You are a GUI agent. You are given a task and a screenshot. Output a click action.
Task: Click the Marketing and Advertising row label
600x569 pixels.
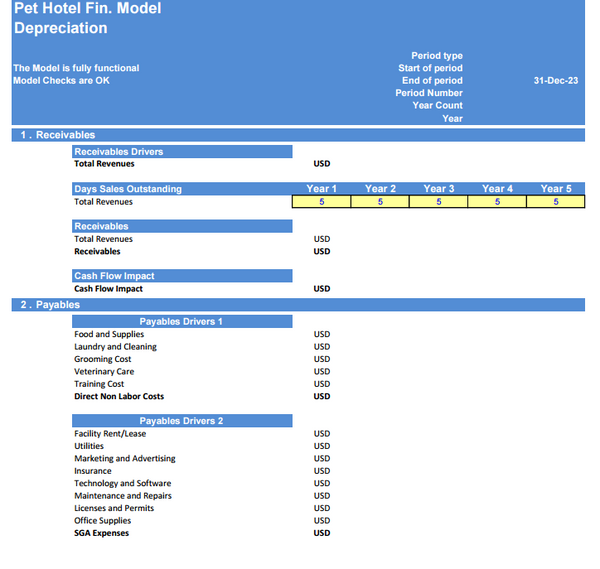point(124,459)
